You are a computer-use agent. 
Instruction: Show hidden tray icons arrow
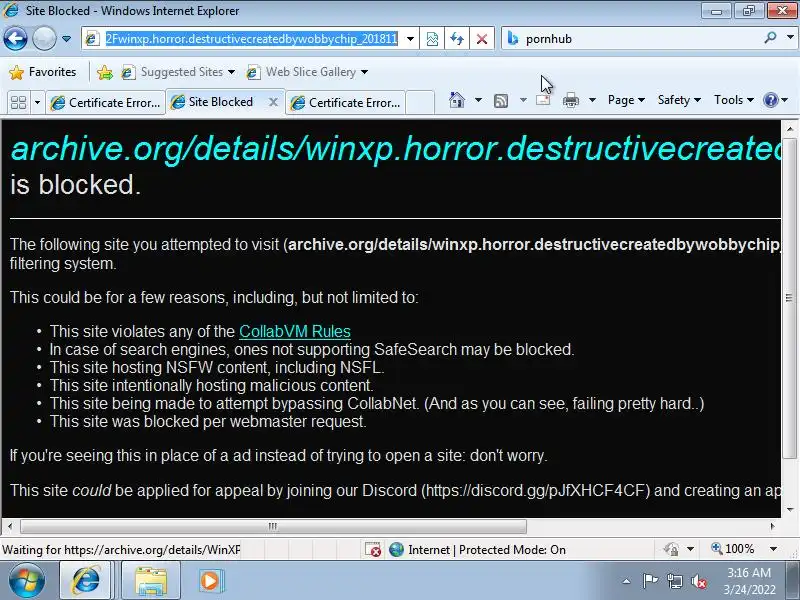[x=626, y=581]
